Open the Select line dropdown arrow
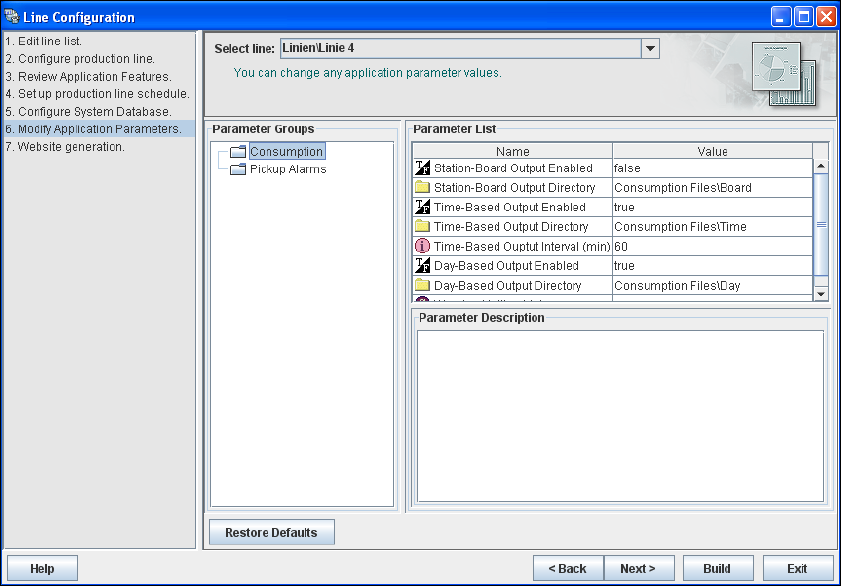The height and width of the screenshot is (586, 841). (650, 48)
